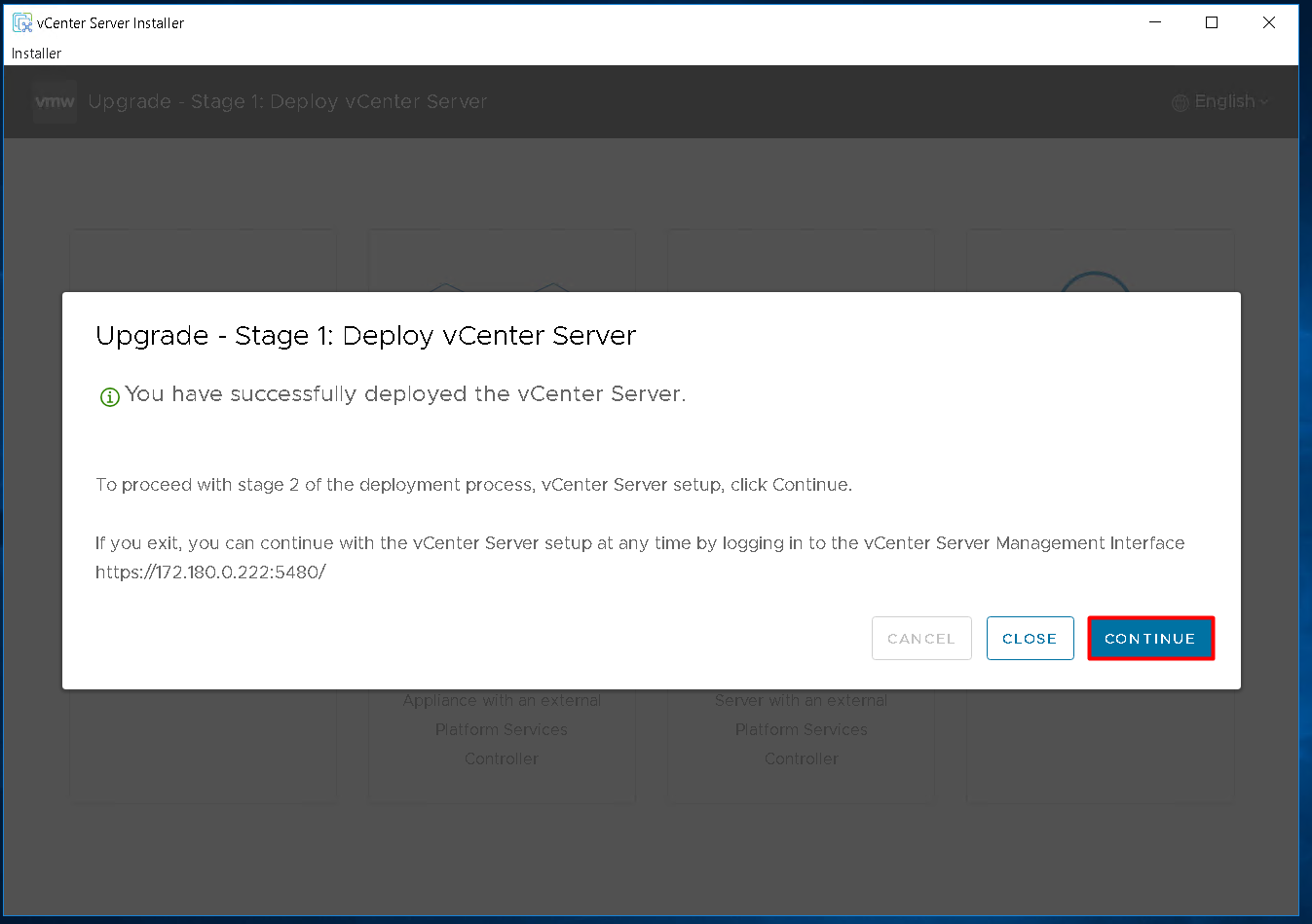Minimize the vCenter Server Installer window
1312x924 pixels.
click(1155, 22)
